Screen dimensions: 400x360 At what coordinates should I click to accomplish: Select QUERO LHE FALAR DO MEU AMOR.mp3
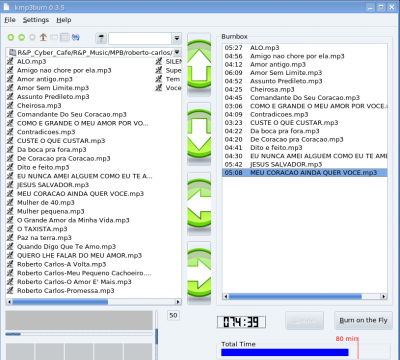[x=79, y=255]
